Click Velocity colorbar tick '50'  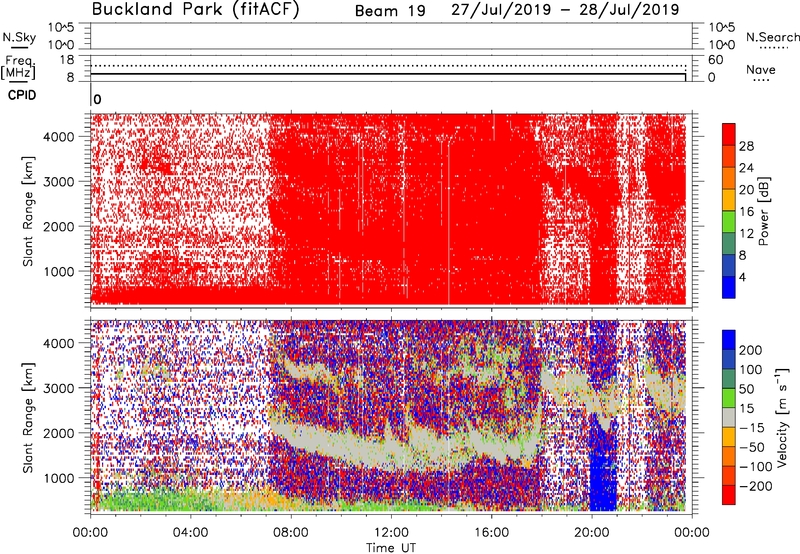[746, 389]
